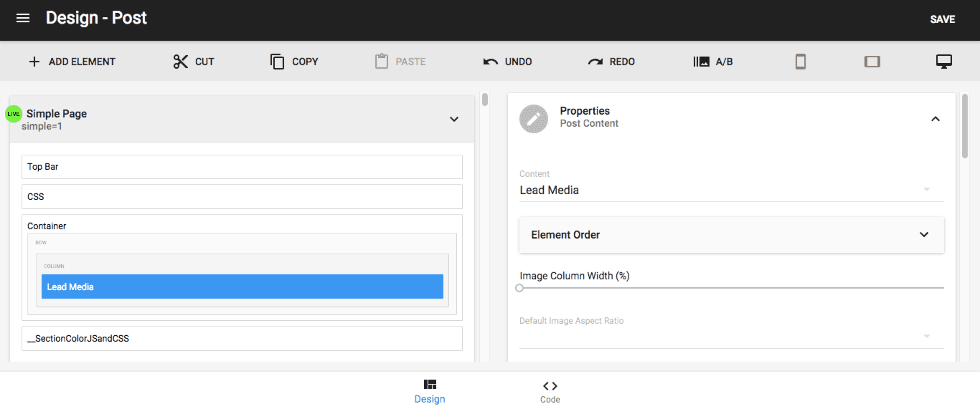Viewport: 980px width, 409px height.
Task: Collapse the Simple Page section
Action: click(x=454, y=119)
